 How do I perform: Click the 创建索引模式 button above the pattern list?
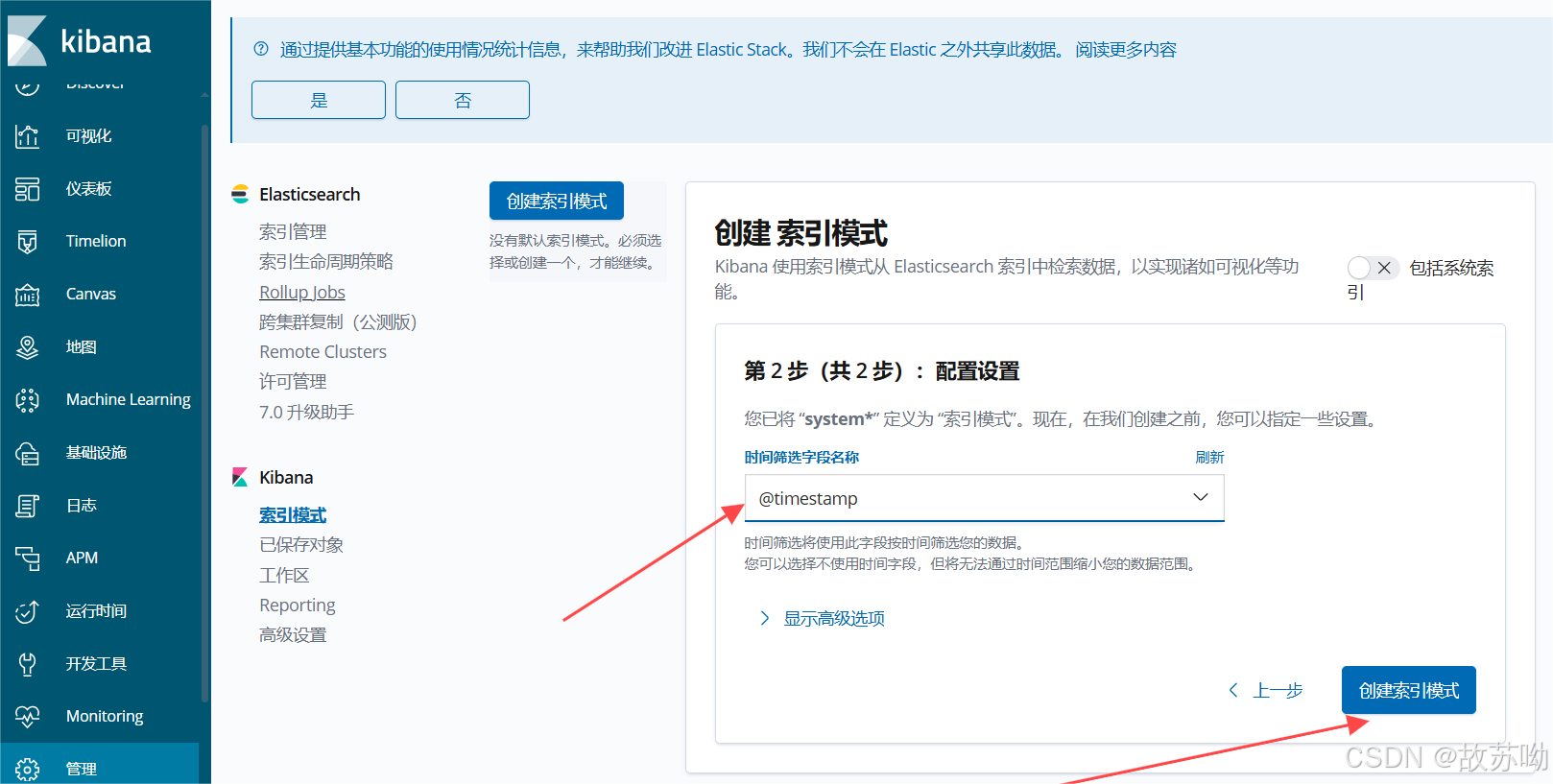(557, 201)
